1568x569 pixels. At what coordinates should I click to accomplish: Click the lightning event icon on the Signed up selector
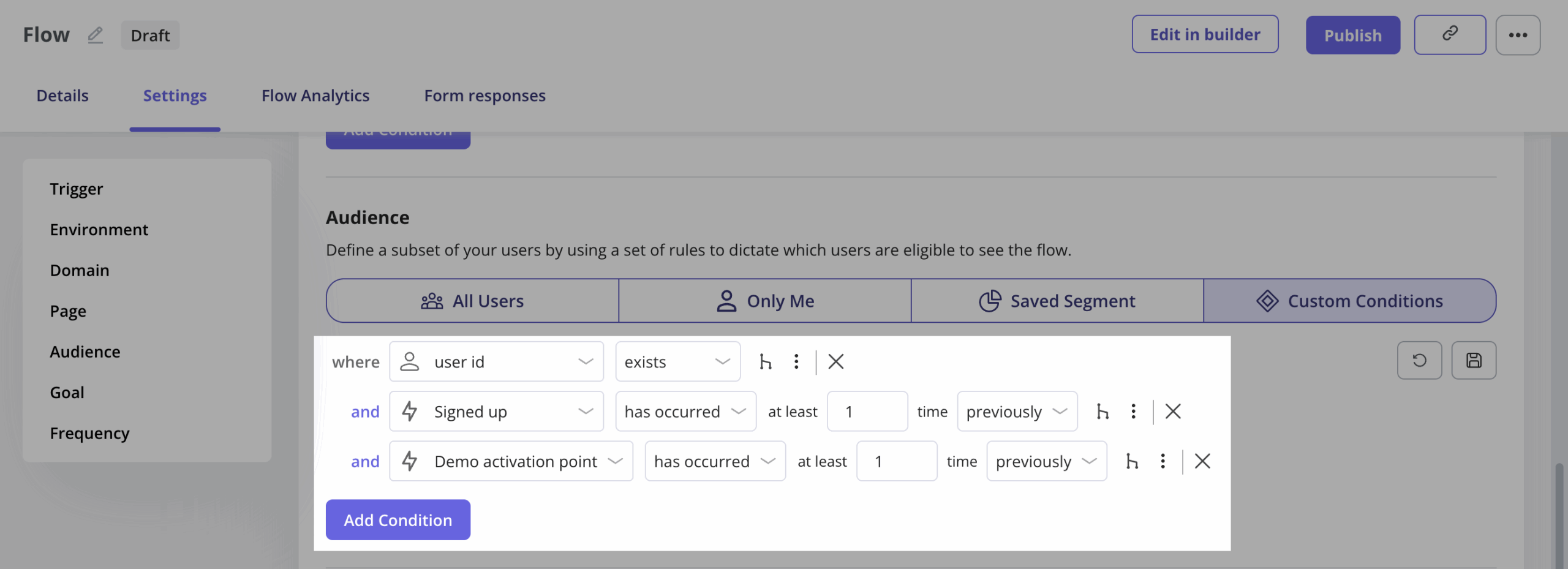410,411
